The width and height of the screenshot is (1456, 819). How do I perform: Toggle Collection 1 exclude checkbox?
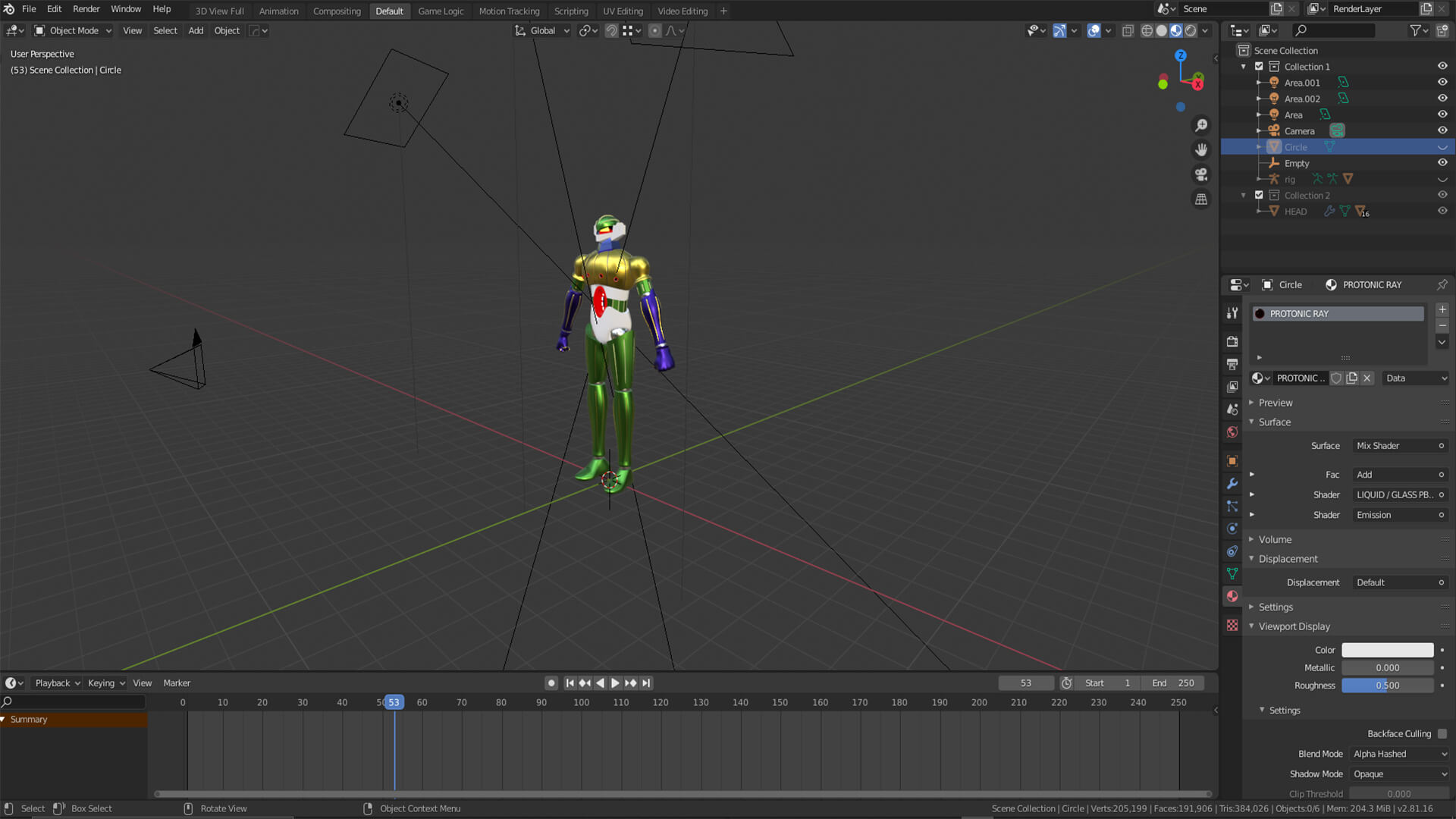pos(1259,66)
